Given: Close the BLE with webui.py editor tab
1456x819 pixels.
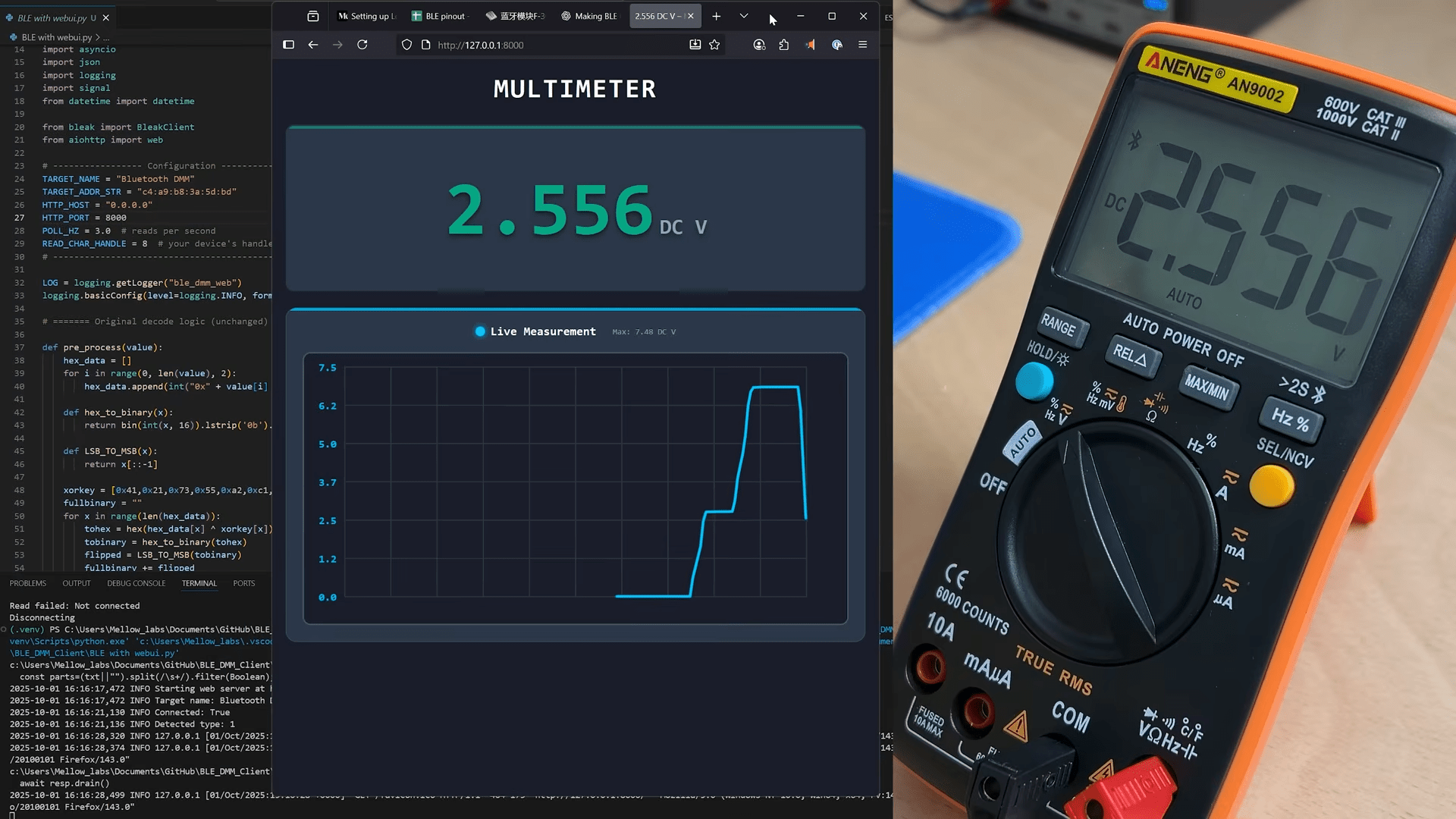Looking at the screenshot, I should tap(106, 17).
